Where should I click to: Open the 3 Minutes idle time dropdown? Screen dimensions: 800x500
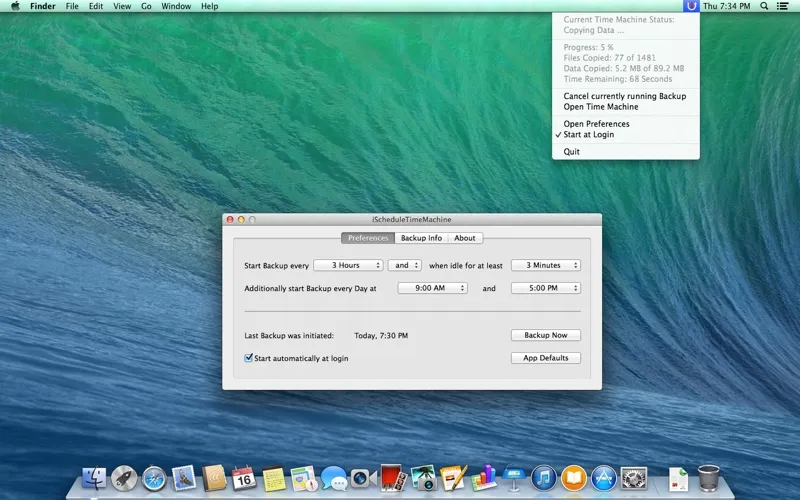point(545,265)
